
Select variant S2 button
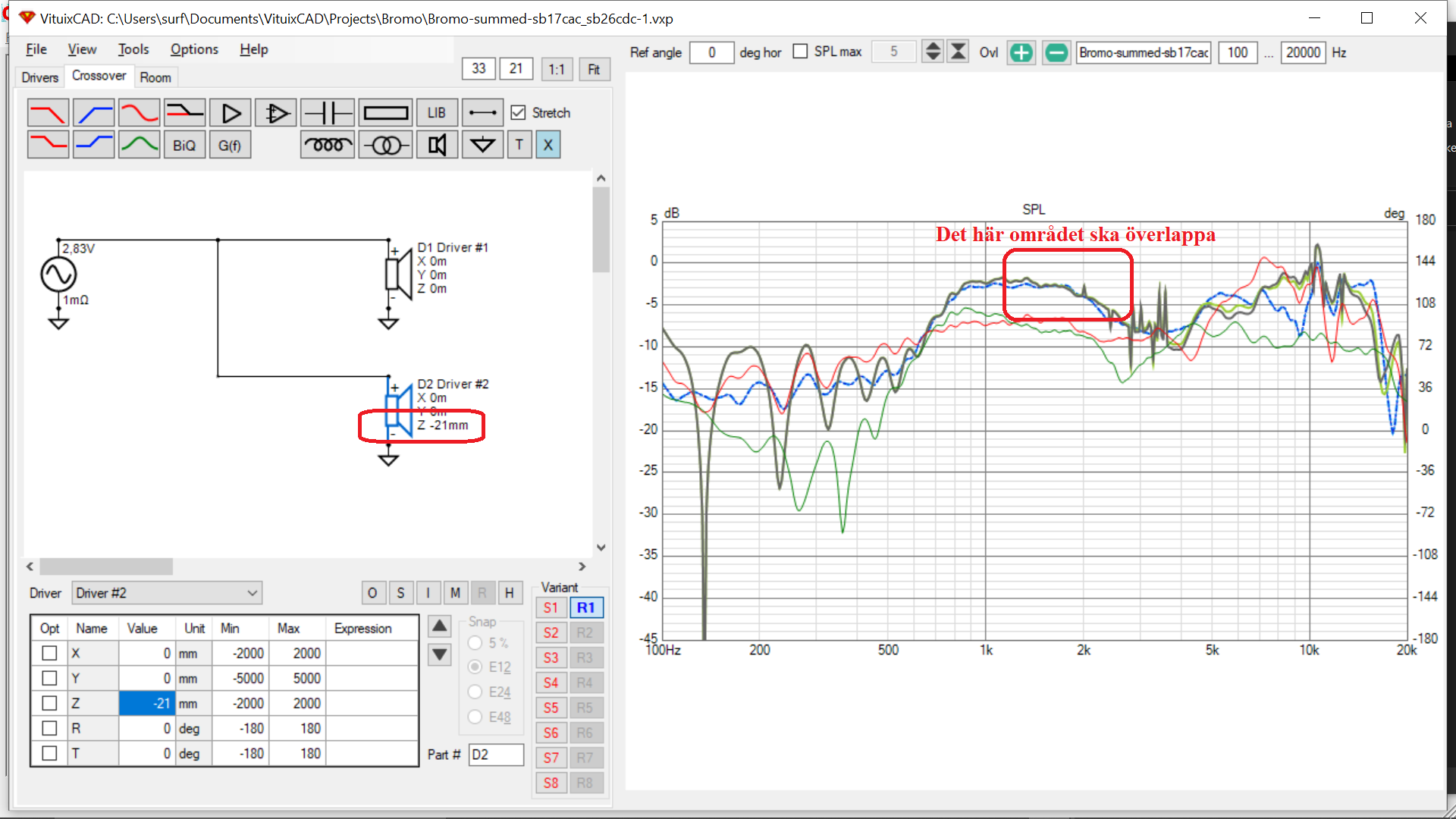(551, 632)
